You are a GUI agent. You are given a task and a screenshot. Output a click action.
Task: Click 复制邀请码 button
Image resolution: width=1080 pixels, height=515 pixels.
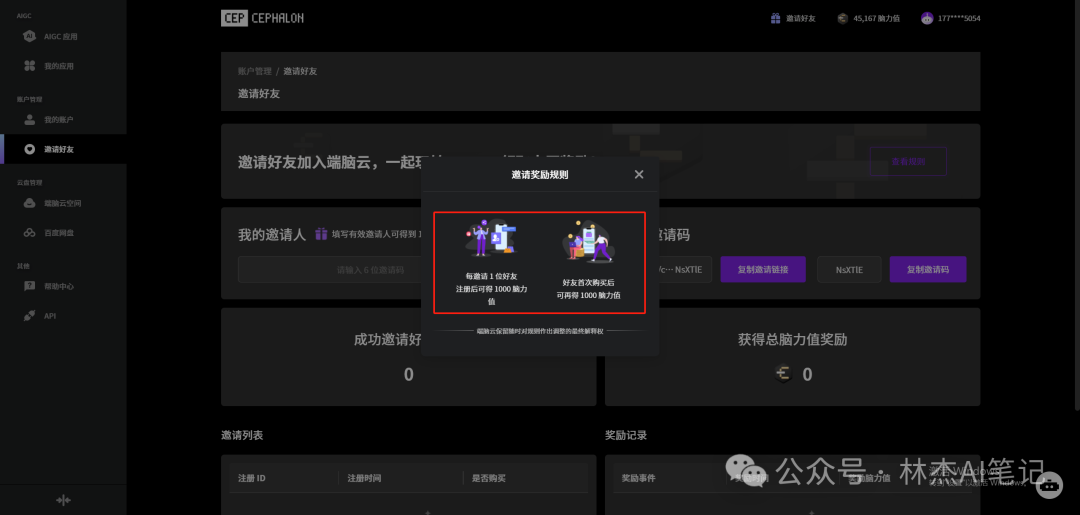click(928, 269)
